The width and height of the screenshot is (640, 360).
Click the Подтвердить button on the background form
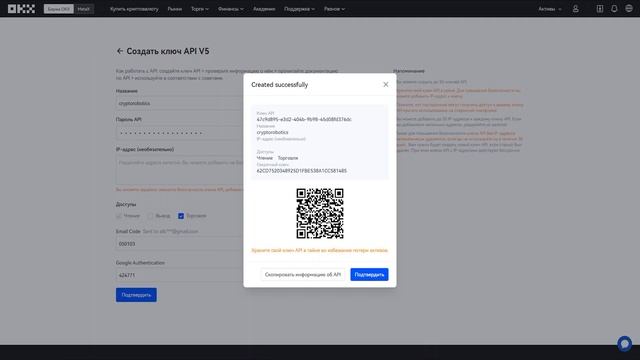coord(136,295)
